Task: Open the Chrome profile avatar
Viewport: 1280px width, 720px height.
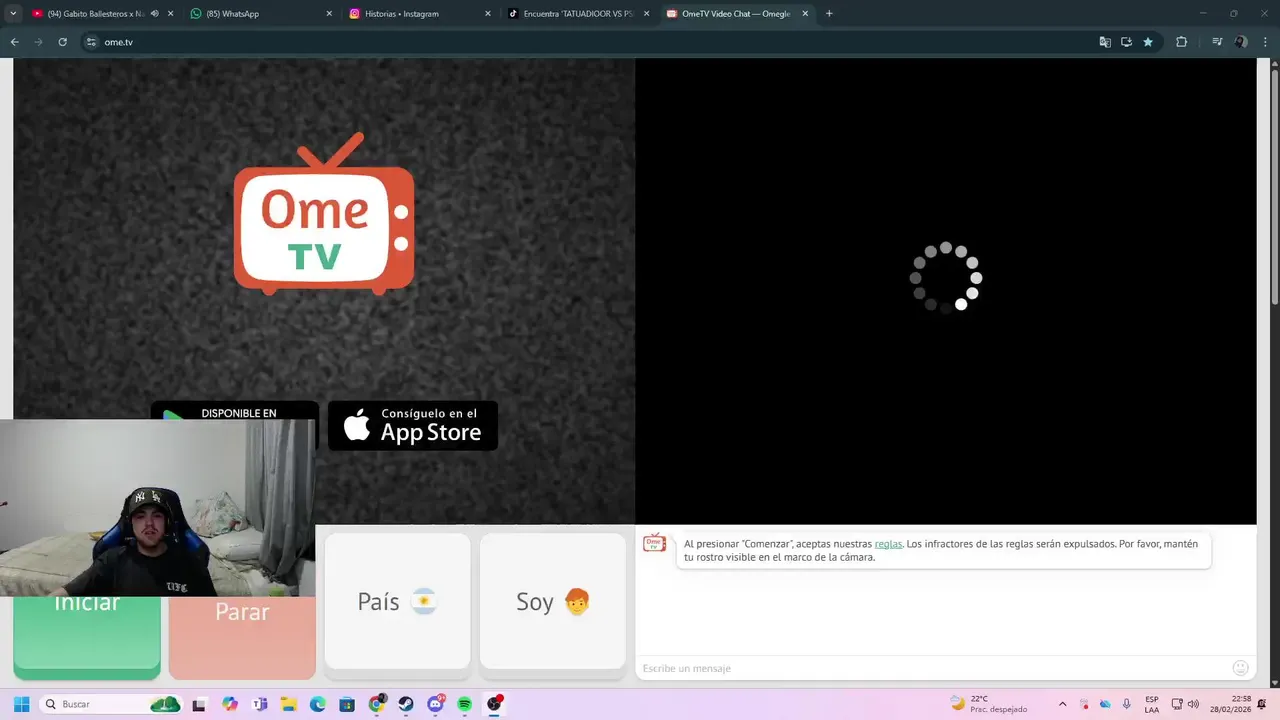Action: point(1241,42)
